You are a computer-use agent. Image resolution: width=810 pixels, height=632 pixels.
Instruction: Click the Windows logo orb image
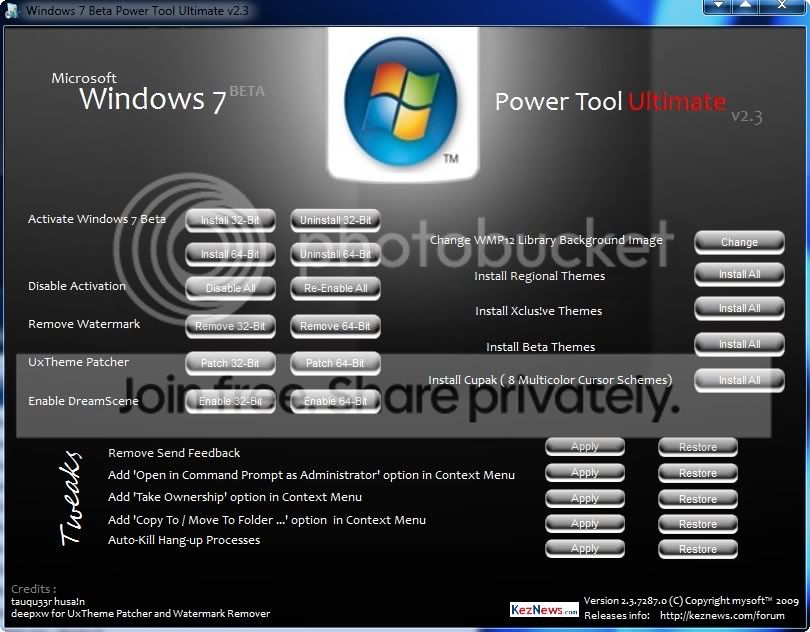(x=401, y=102)
